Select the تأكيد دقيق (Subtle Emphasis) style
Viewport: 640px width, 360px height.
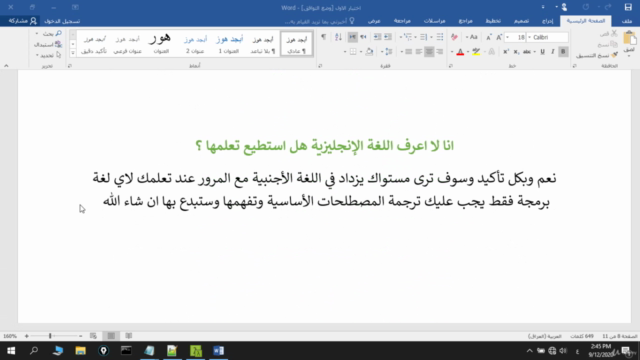[x=94, y=44]
